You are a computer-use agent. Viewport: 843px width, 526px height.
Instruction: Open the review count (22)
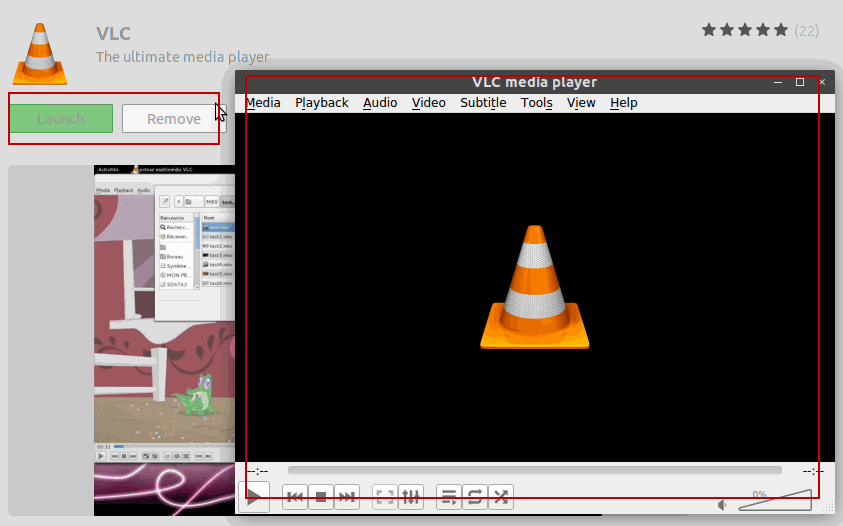tap(806, 31)
